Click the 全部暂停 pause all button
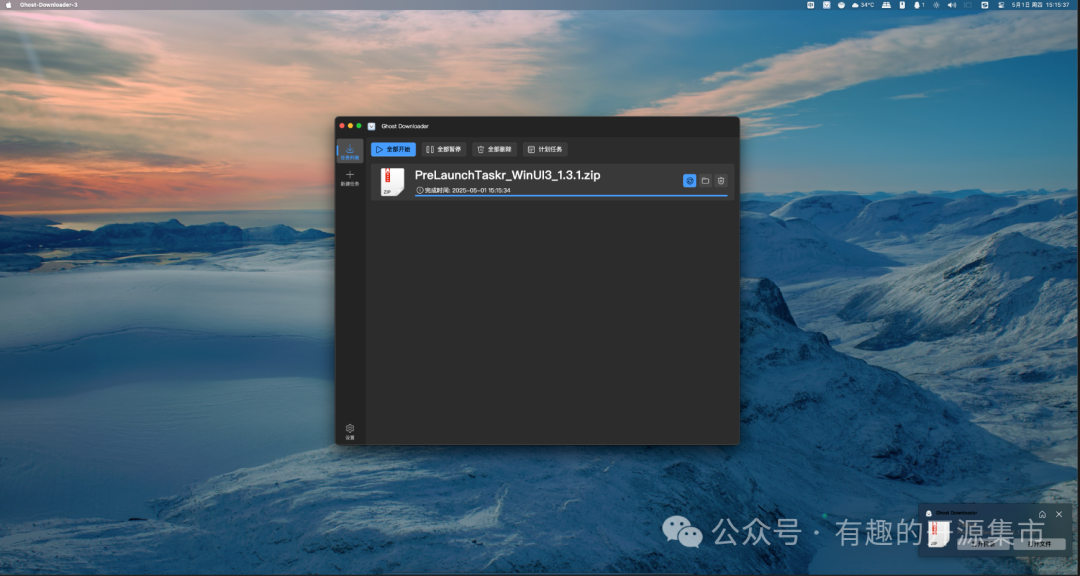The height and width of the screenshot is (576, 1080). (x=443, y=149)
